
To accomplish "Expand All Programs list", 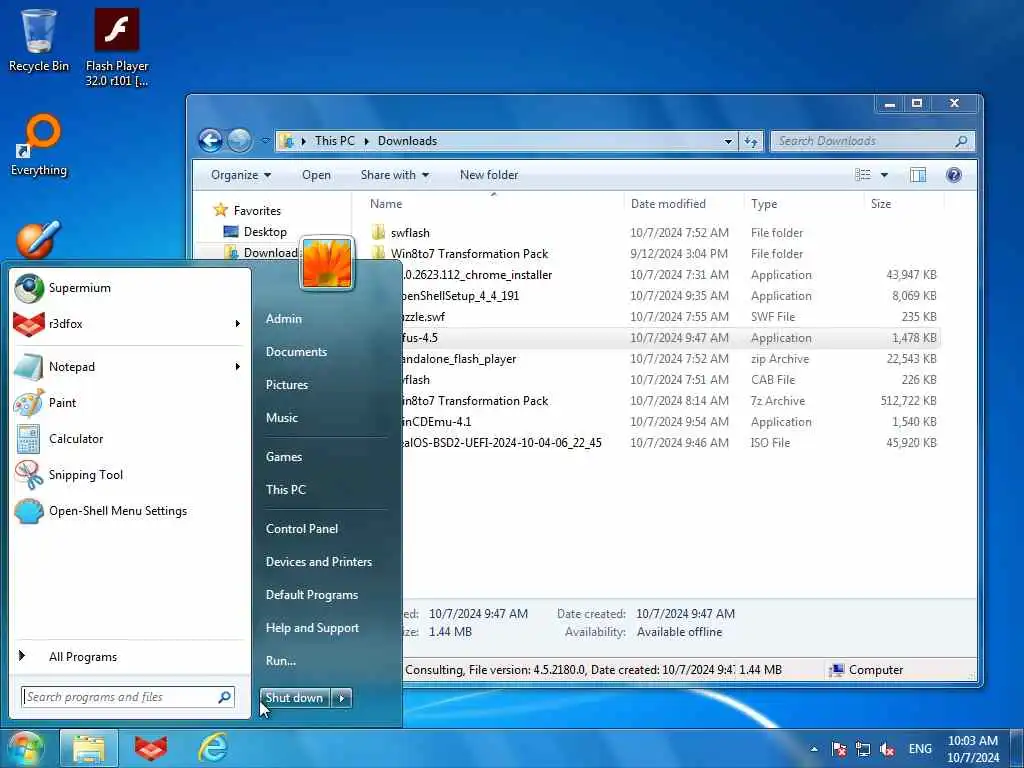I will (x=83, y=657).
